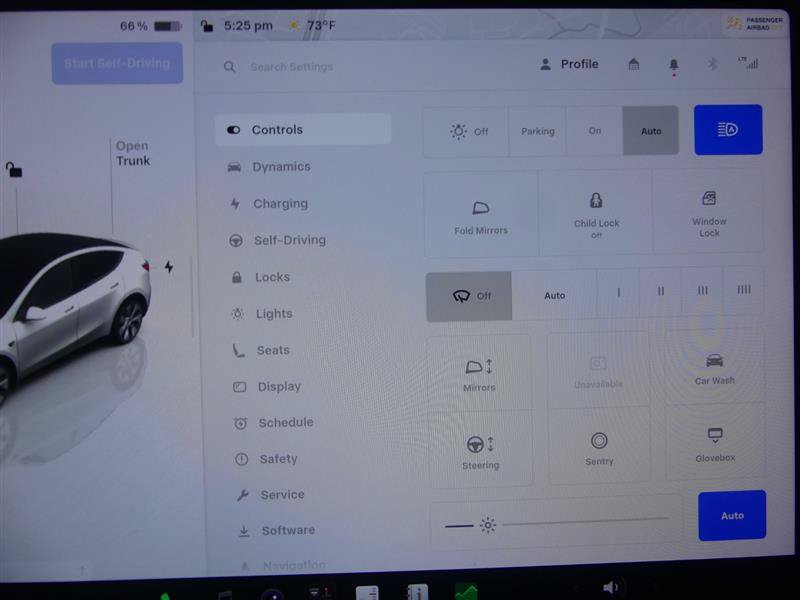Adjust the display brightness slider

click(x=557, y=522)
